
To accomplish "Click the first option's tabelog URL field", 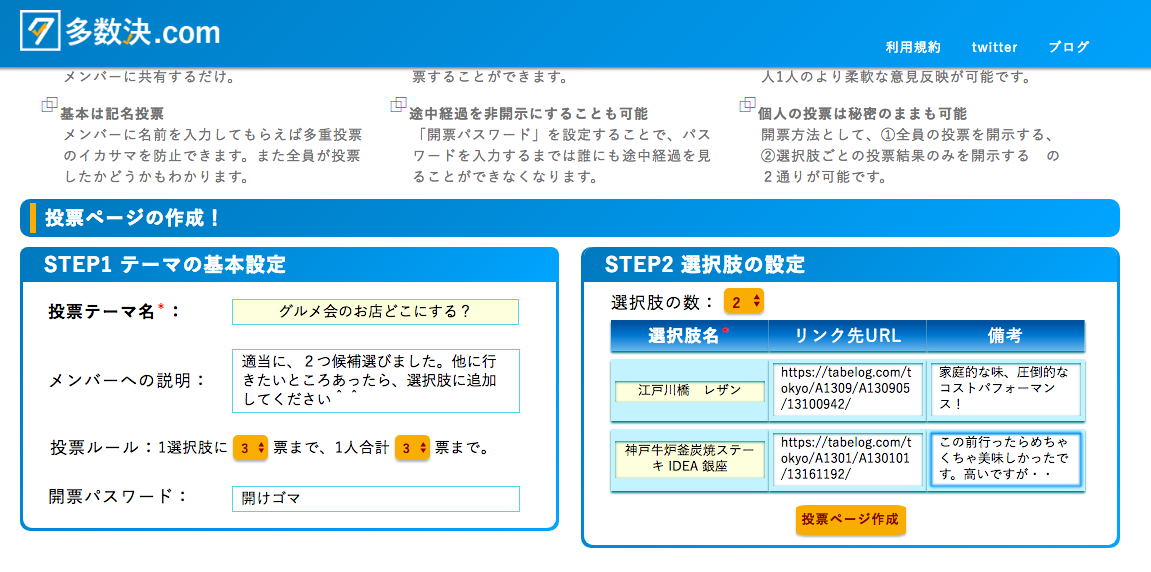I will tap(847, 389).
